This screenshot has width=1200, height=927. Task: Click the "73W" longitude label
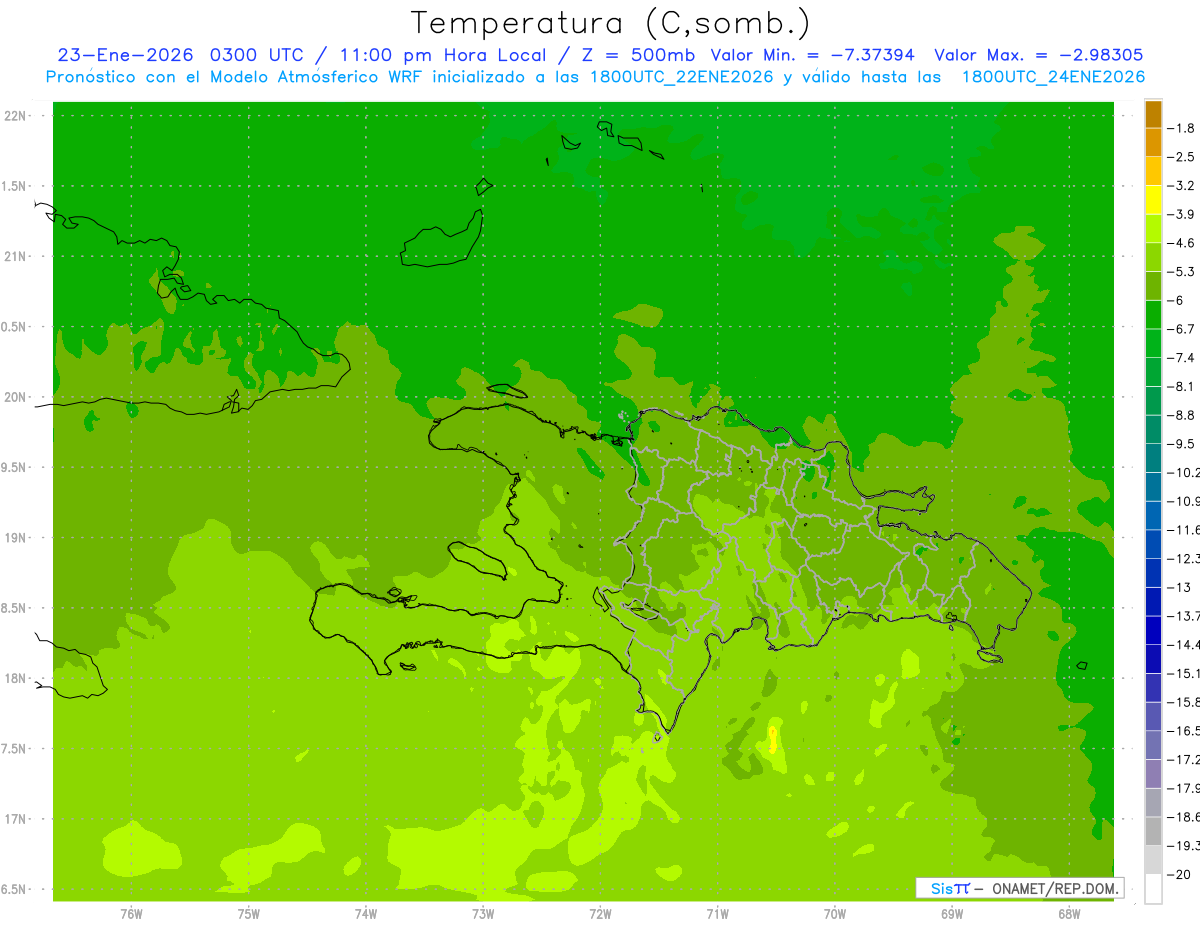[483, 913]
